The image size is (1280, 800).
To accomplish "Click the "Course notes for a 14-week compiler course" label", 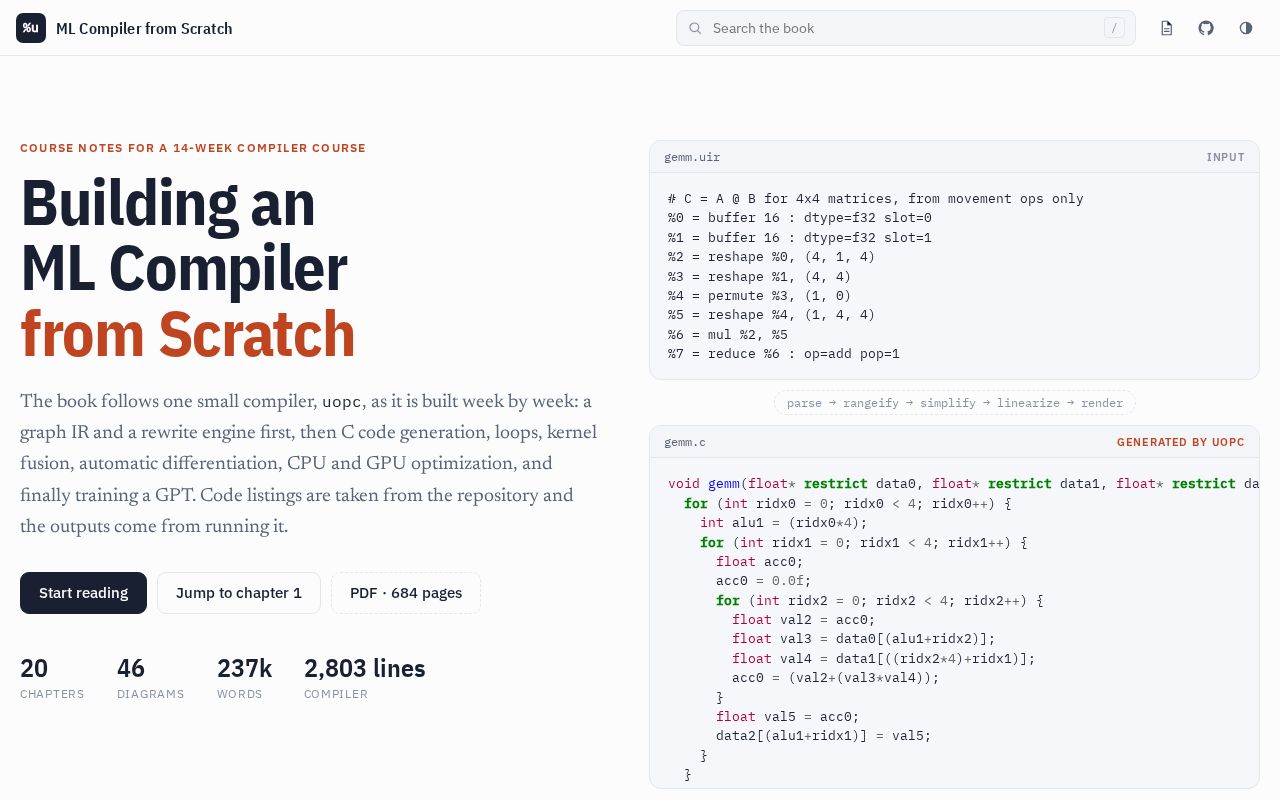I will tap(193, 148).
